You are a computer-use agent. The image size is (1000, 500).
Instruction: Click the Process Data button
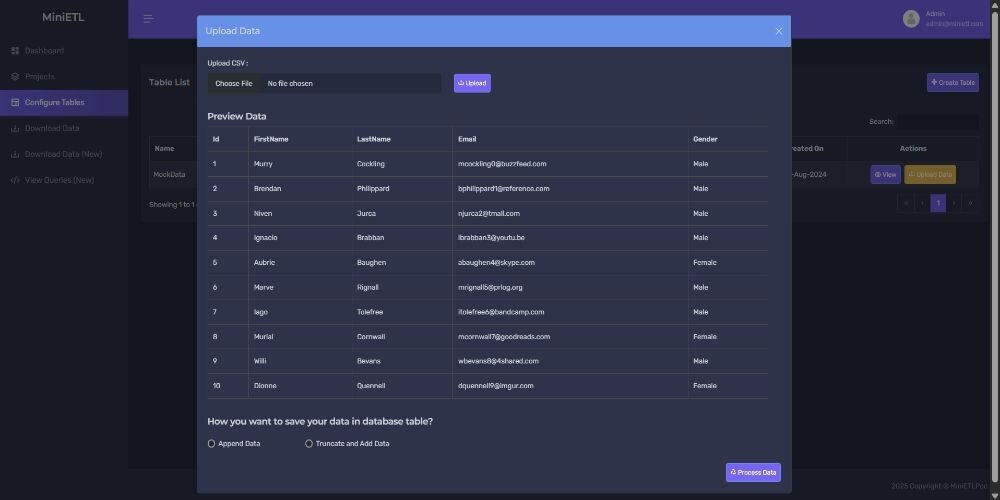tap(753, 472)
